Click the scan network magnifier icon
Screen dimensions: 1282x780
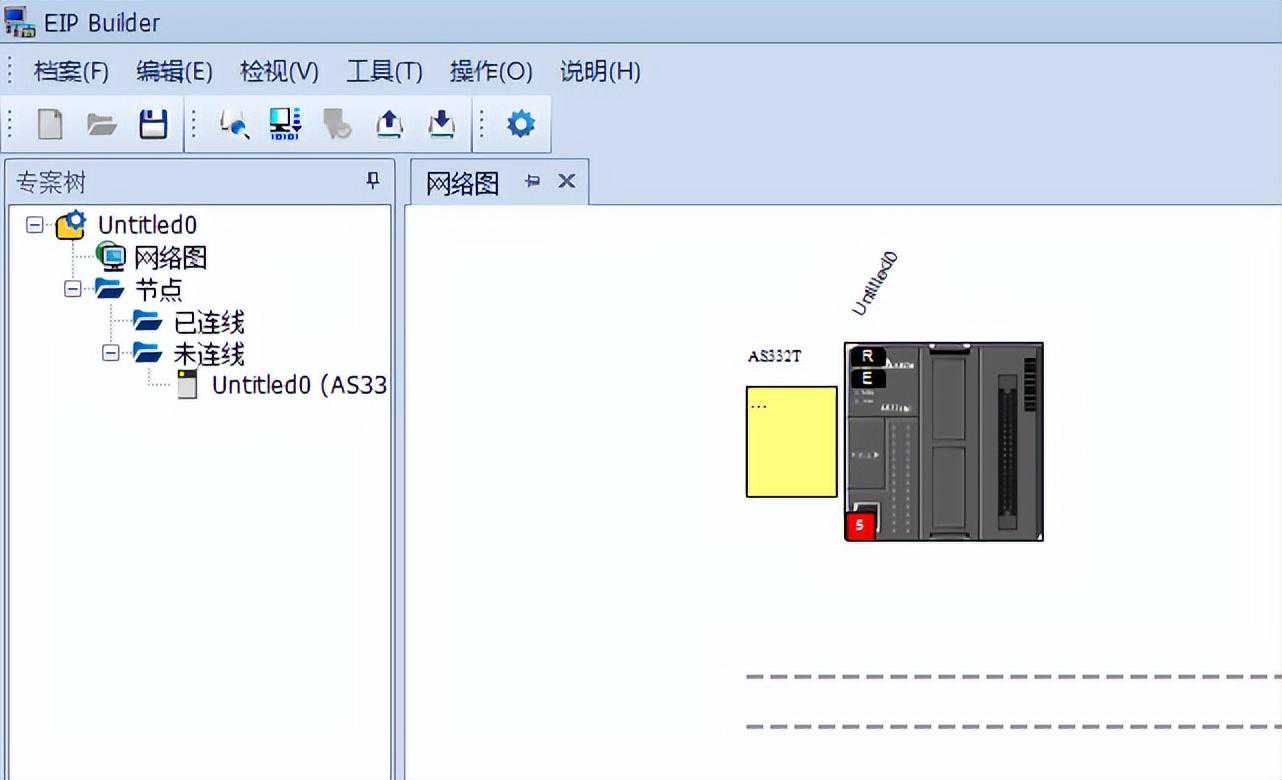coord(234,124)
